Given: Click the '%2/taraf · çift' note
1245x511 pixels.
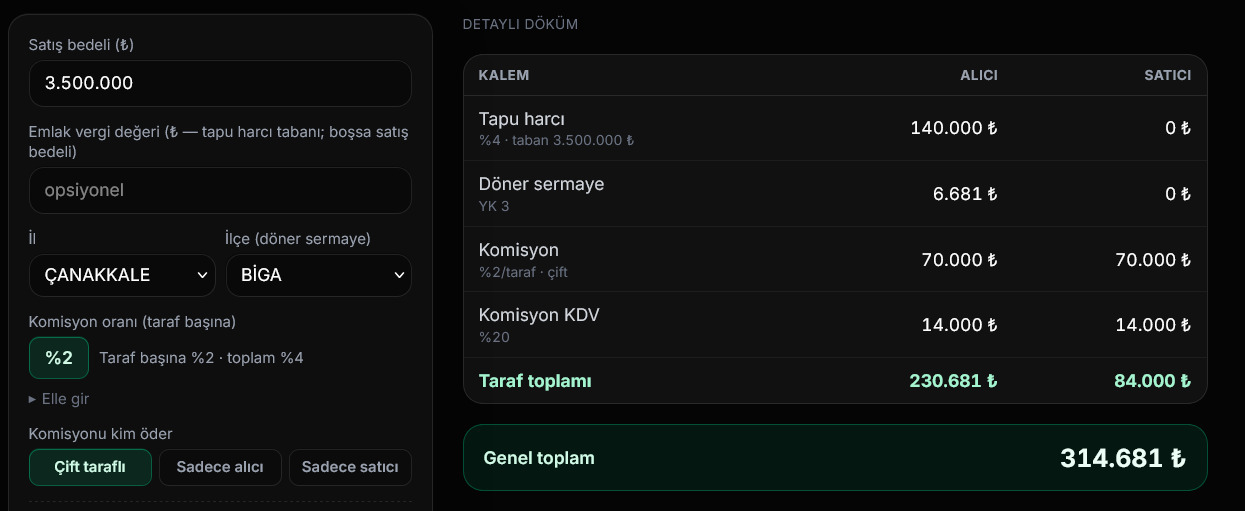Looking at the screenshot, I should coord(523,272).
